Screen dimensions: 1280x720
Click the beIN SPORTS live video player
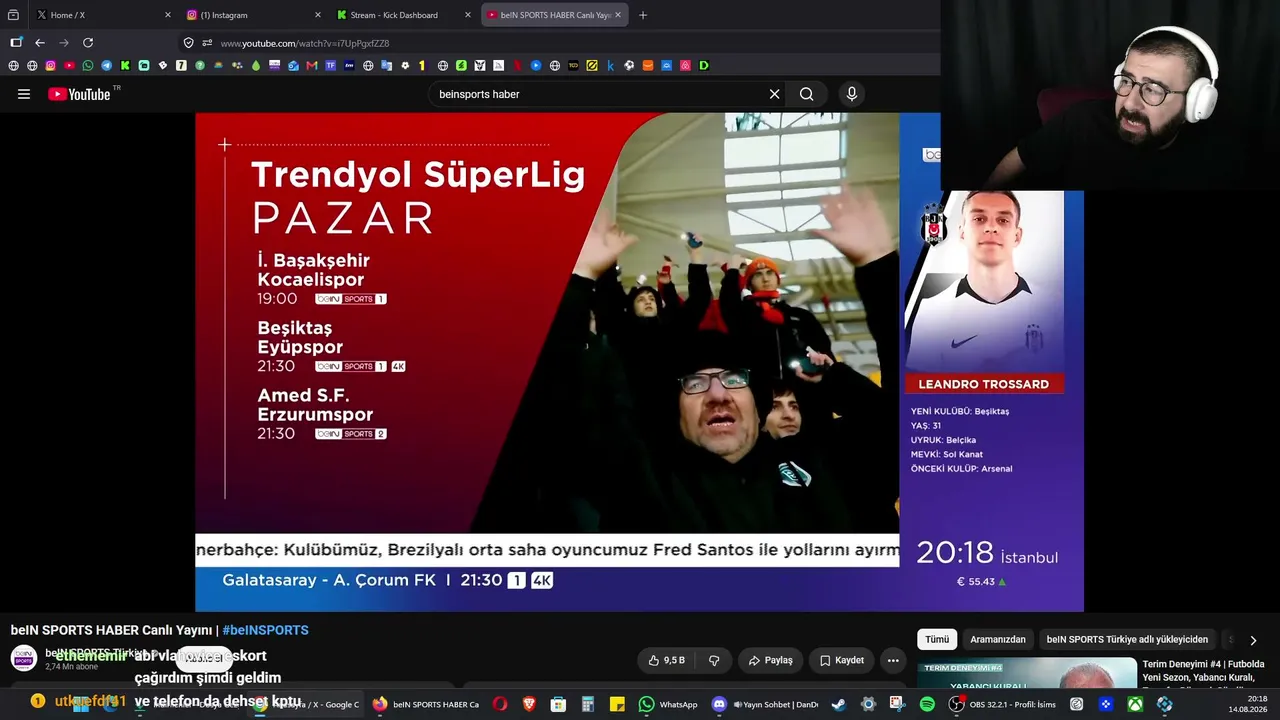(639, 362)
